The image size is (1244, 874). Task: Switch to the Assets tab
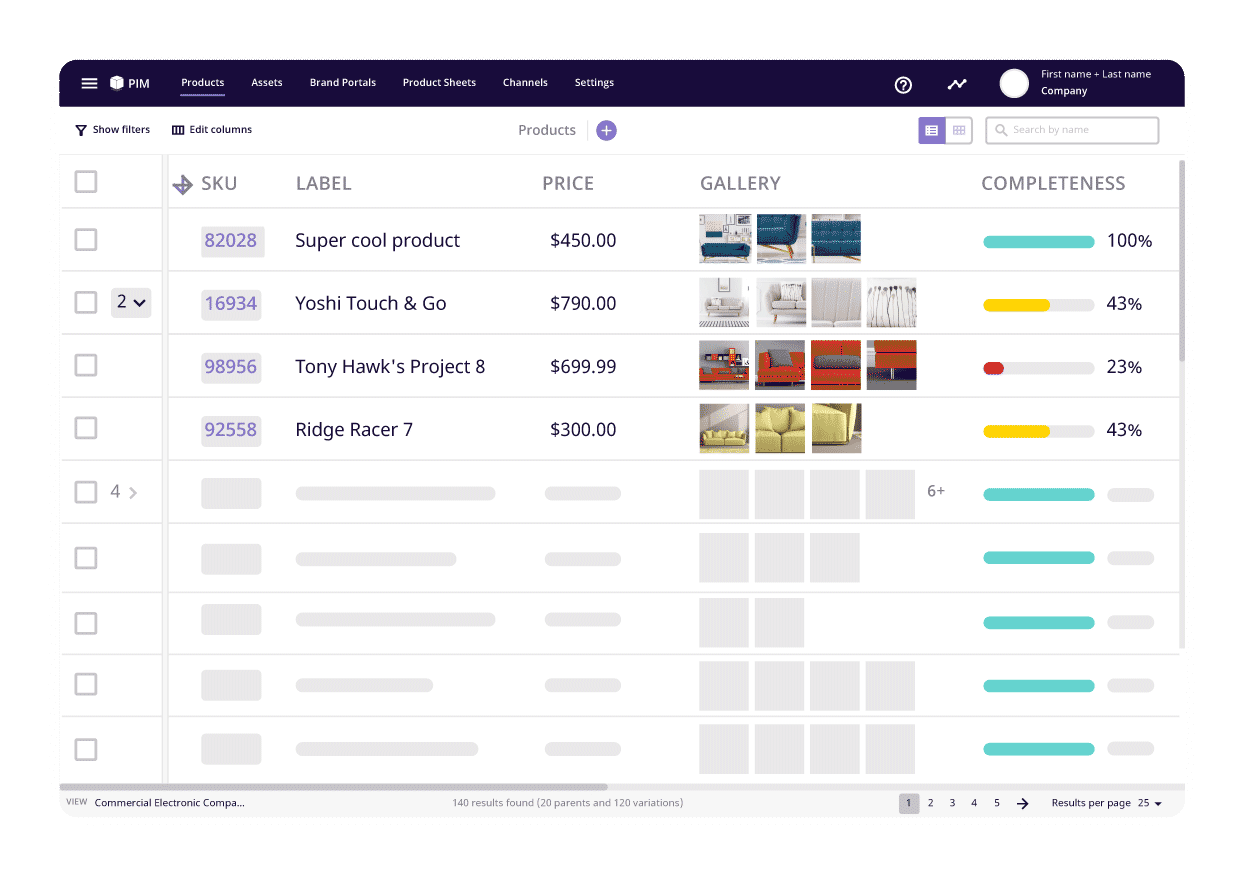pyautogui.click(x=266, y=83)
